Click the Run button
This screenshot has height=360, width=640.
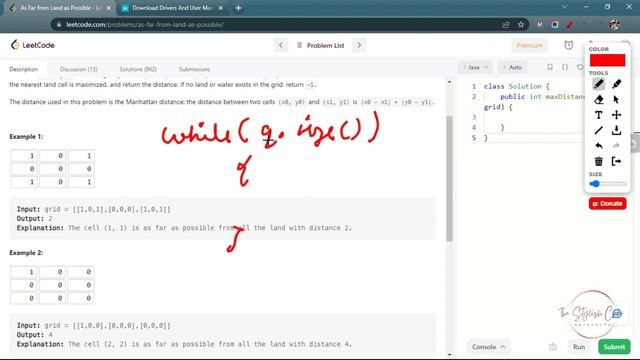point(579,347)
